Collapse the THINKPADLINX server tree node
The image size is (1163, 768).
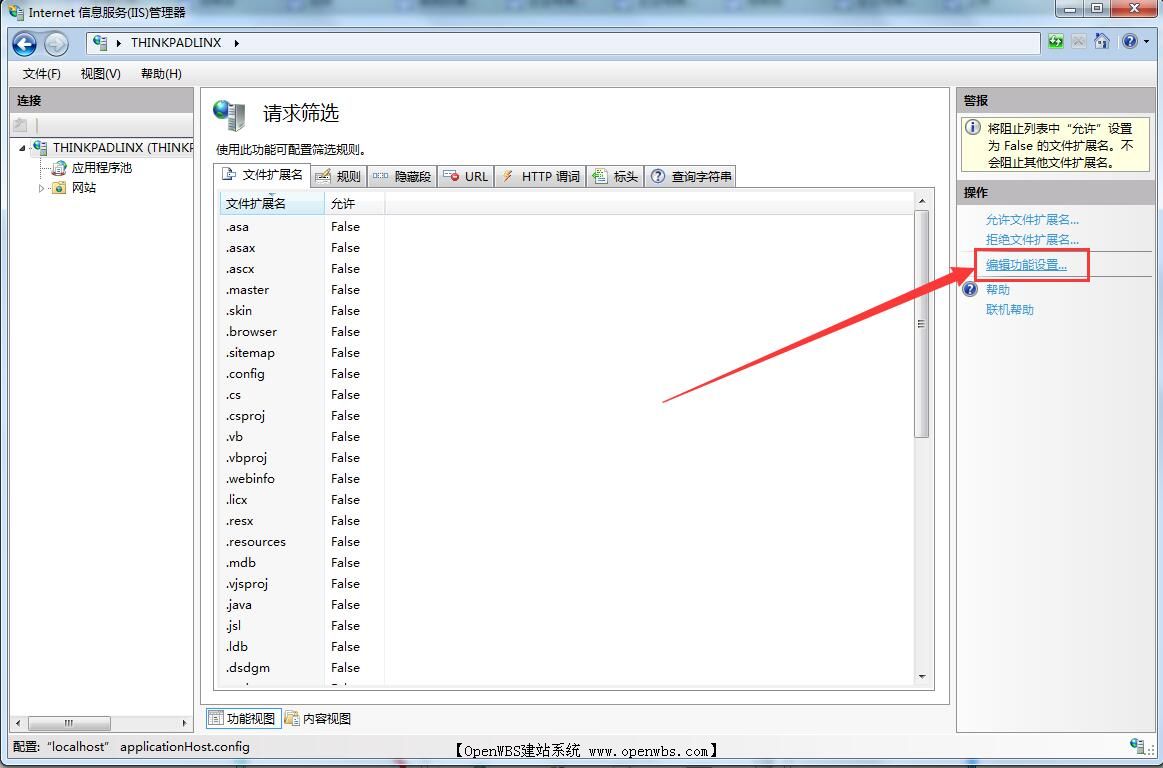point(23,148)
